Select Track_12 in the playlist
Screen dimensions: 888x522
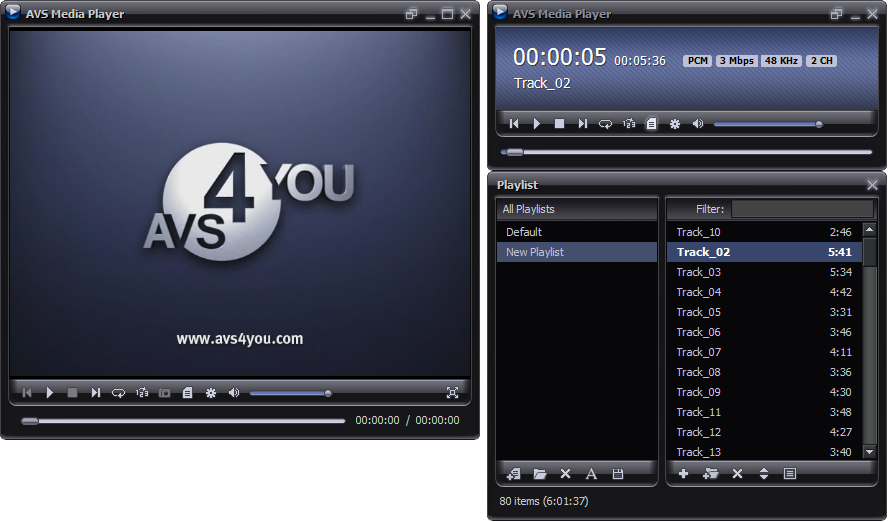(x=764, y=432)
